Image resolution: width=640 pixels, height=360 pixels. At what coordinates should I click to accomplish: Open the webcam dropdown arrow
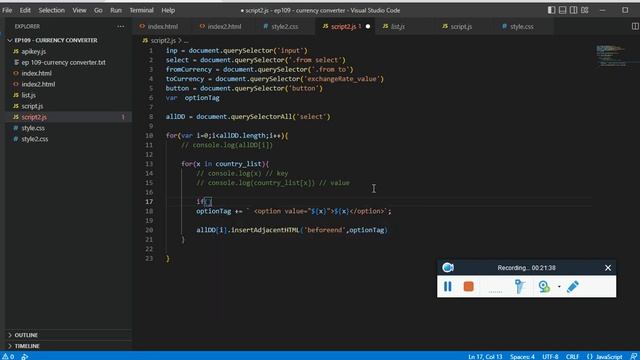559,287
